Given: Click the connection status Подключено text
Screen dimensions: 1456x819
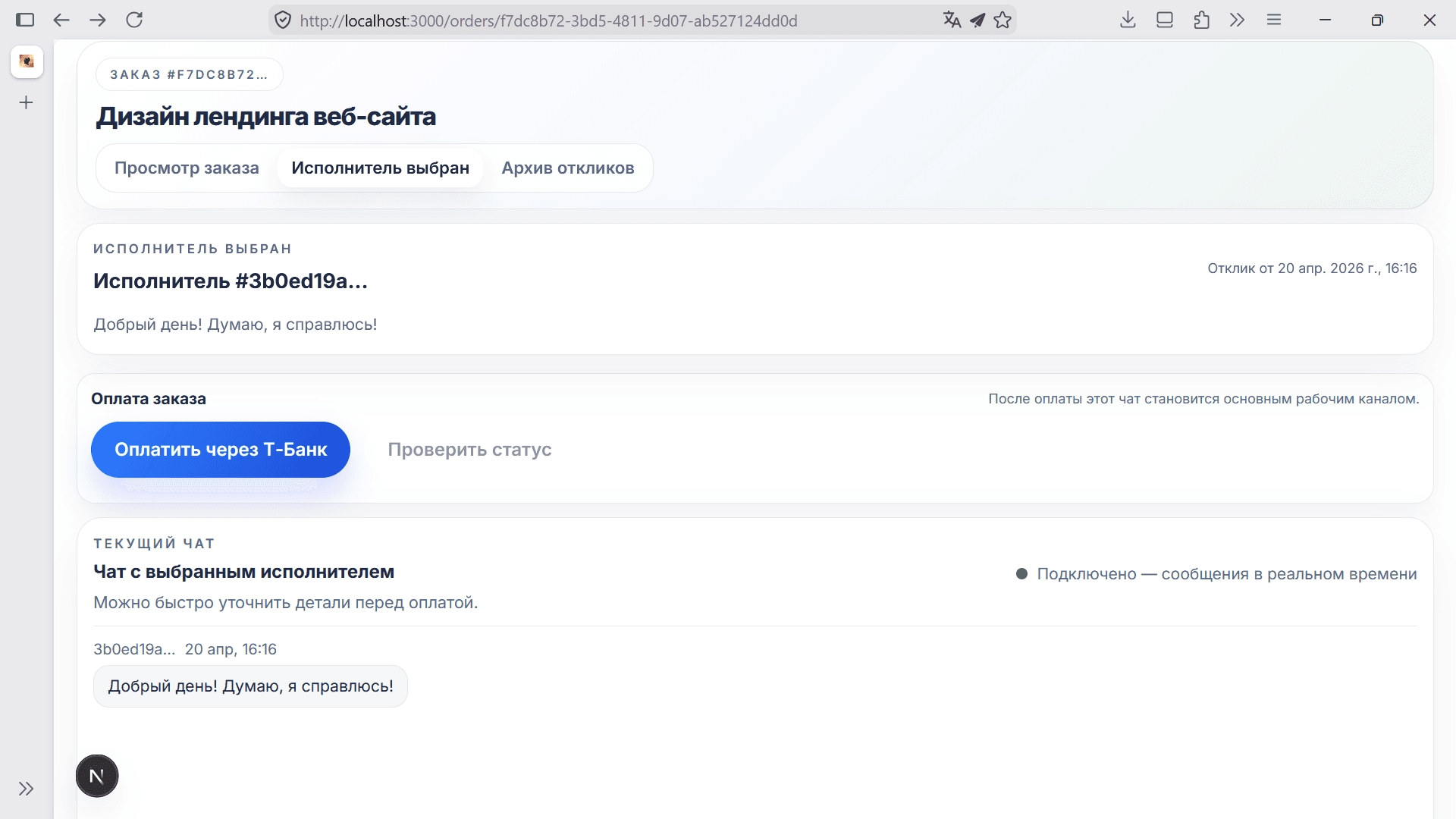Looking at the screenshot, I should coord(1227,574).
